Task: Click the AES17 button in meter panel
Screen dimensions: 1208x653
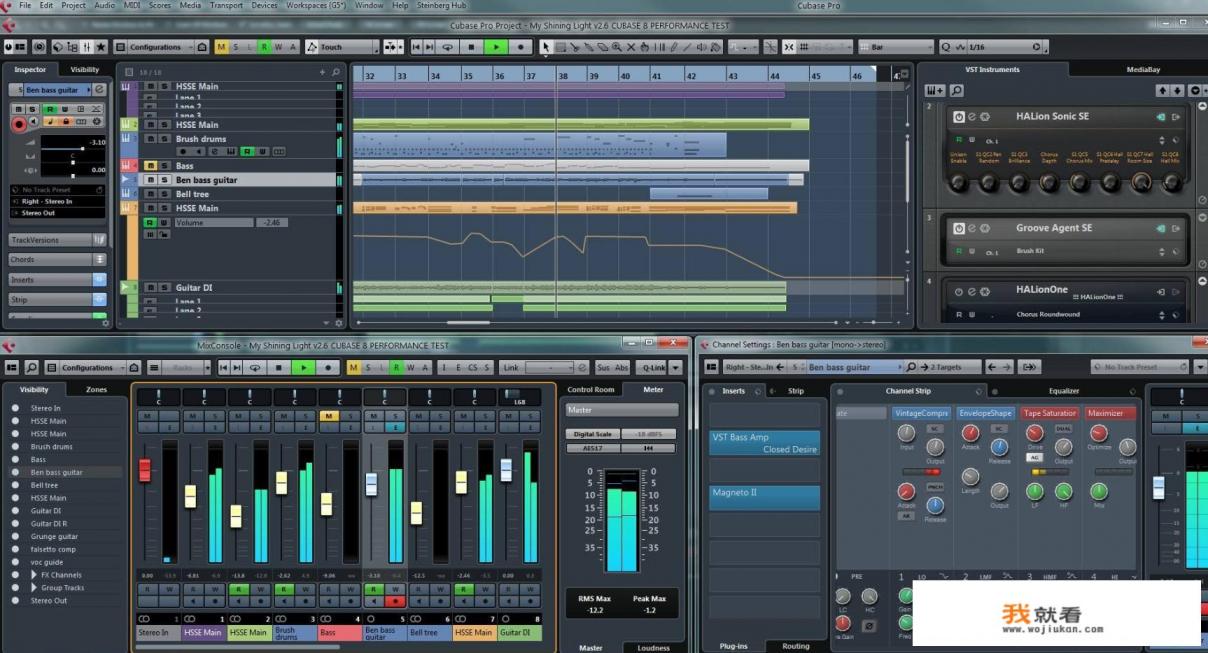Action: [x=591, y=448]
